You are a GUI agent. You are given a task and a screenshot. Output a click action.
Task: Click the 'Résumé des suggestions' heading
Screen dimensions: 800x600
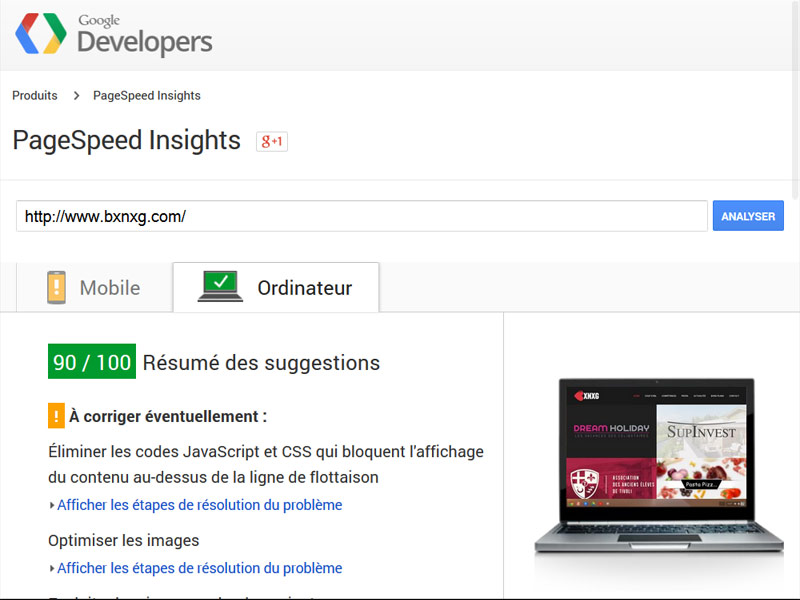pos(261,363)
